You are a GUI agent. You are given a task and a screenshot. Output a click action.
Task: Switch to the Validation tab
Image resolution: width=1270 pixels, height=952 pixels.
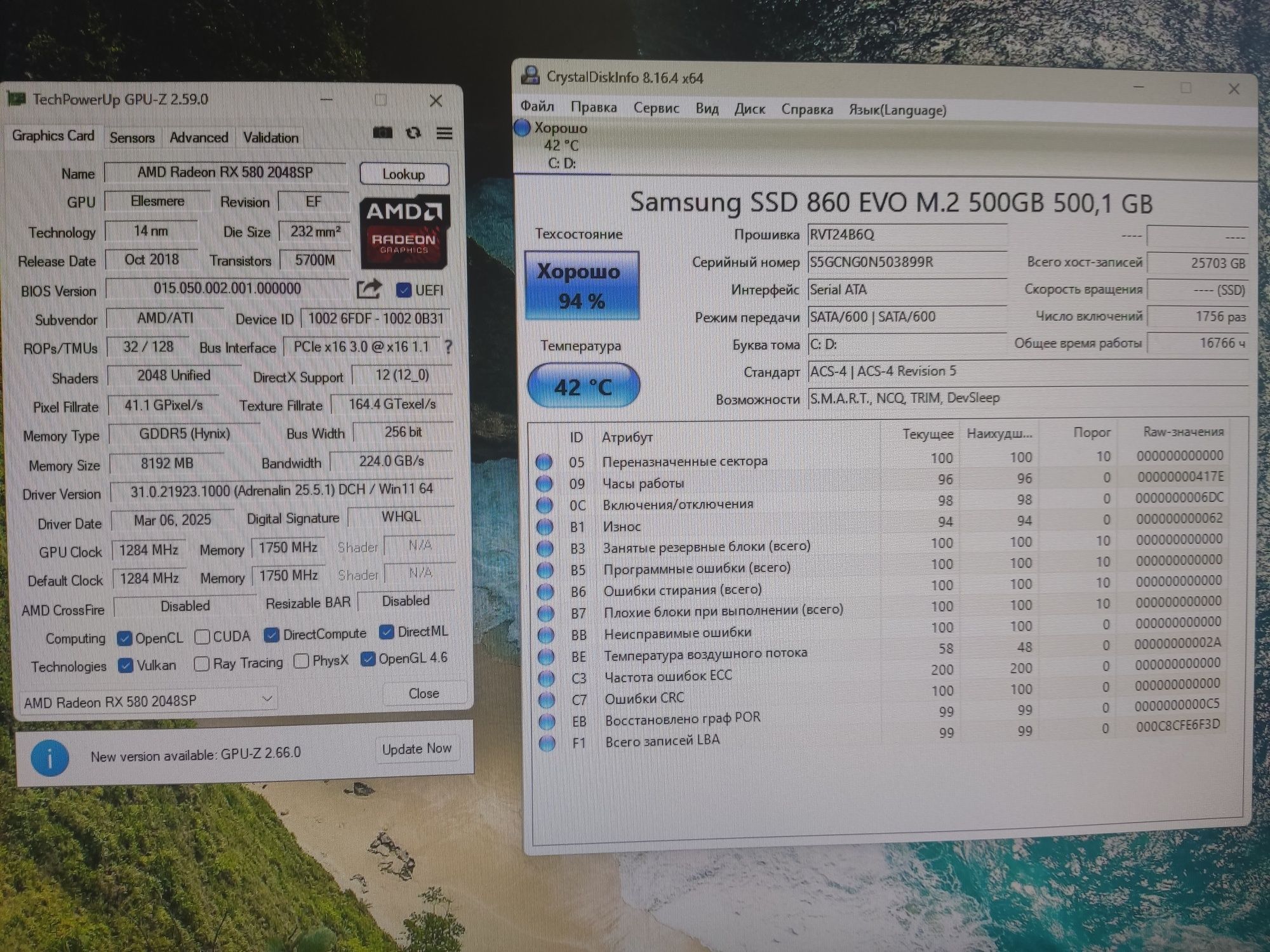pyautogui.click(x=271, y=138)
